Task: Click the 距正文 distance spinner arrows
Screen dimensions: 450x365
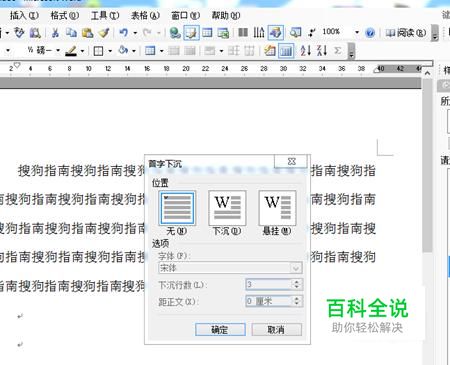Action: pos(297,301)
